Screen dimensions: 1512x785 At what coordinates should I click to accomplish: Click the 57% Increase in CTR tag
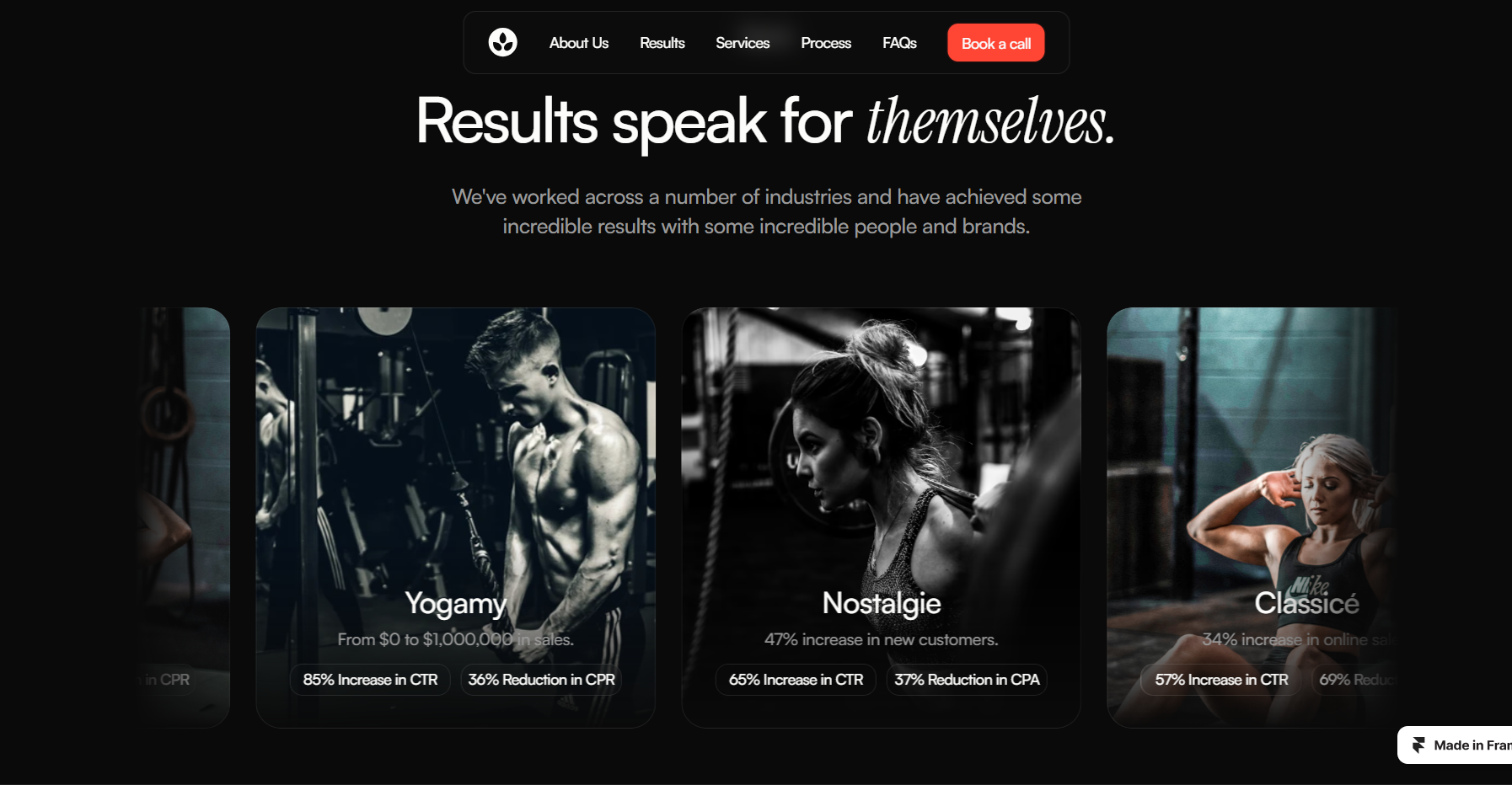click(1221, 680)
